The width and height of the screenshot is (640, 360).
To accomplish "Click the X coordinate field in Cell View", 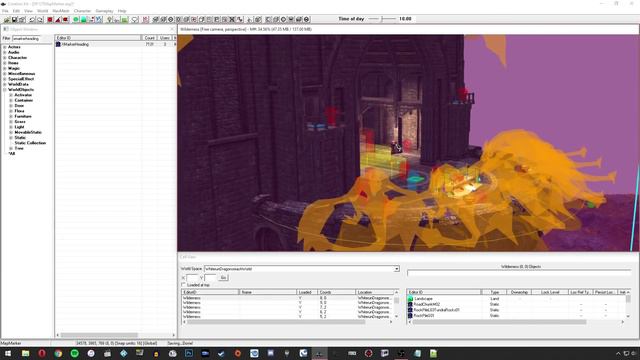I will click(192, 278).
